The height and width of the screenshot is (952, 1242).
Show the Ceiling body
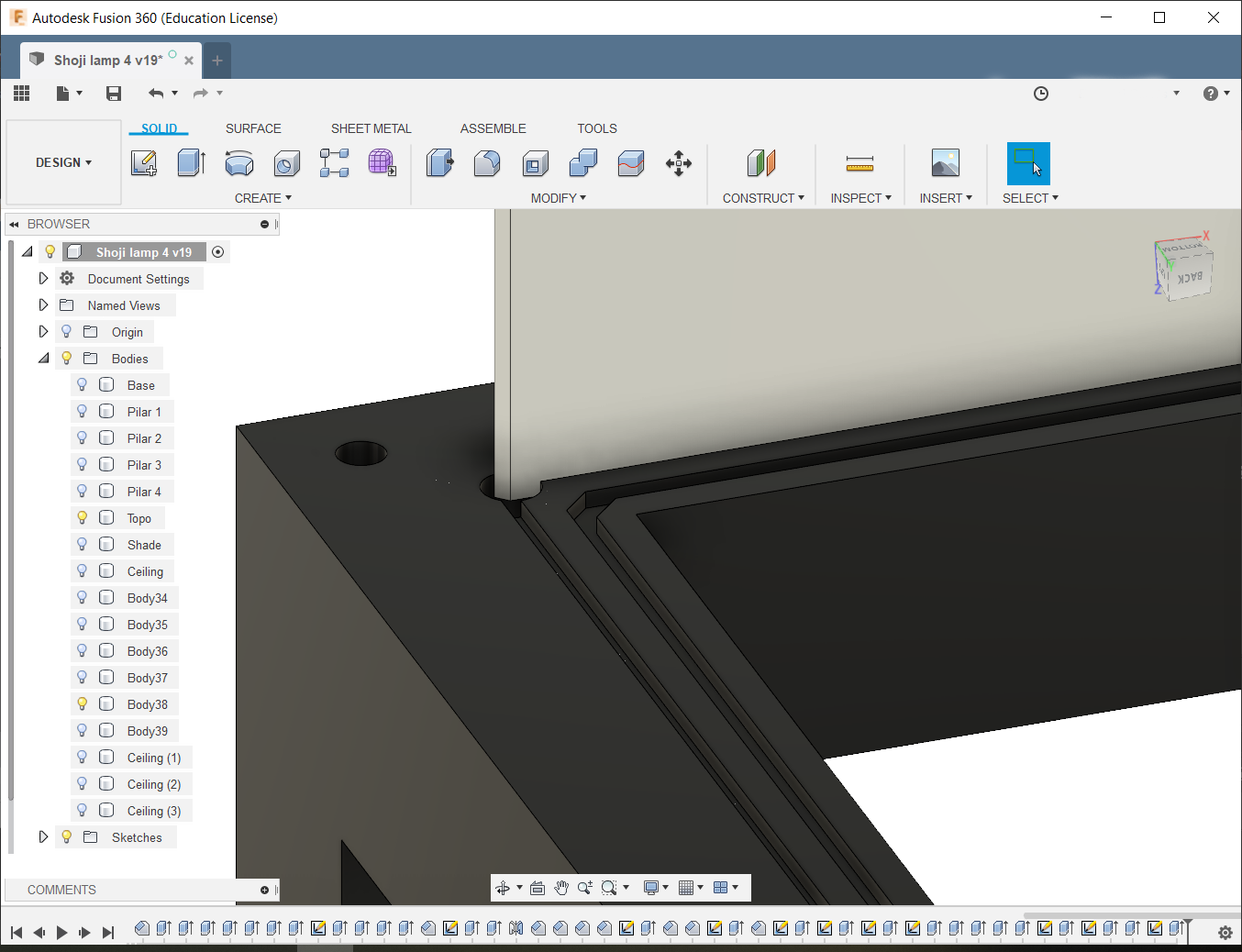[x=83, y=571]
